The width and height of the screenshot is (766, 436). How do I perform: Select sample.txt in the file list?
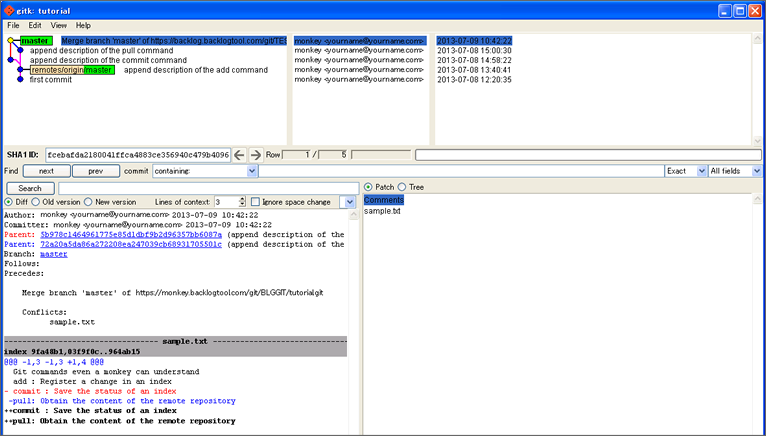382,211
